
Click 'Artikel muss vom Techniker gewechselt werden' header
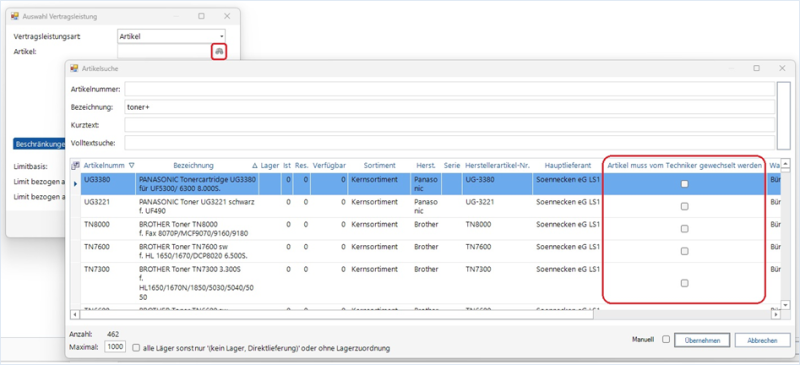685,165
